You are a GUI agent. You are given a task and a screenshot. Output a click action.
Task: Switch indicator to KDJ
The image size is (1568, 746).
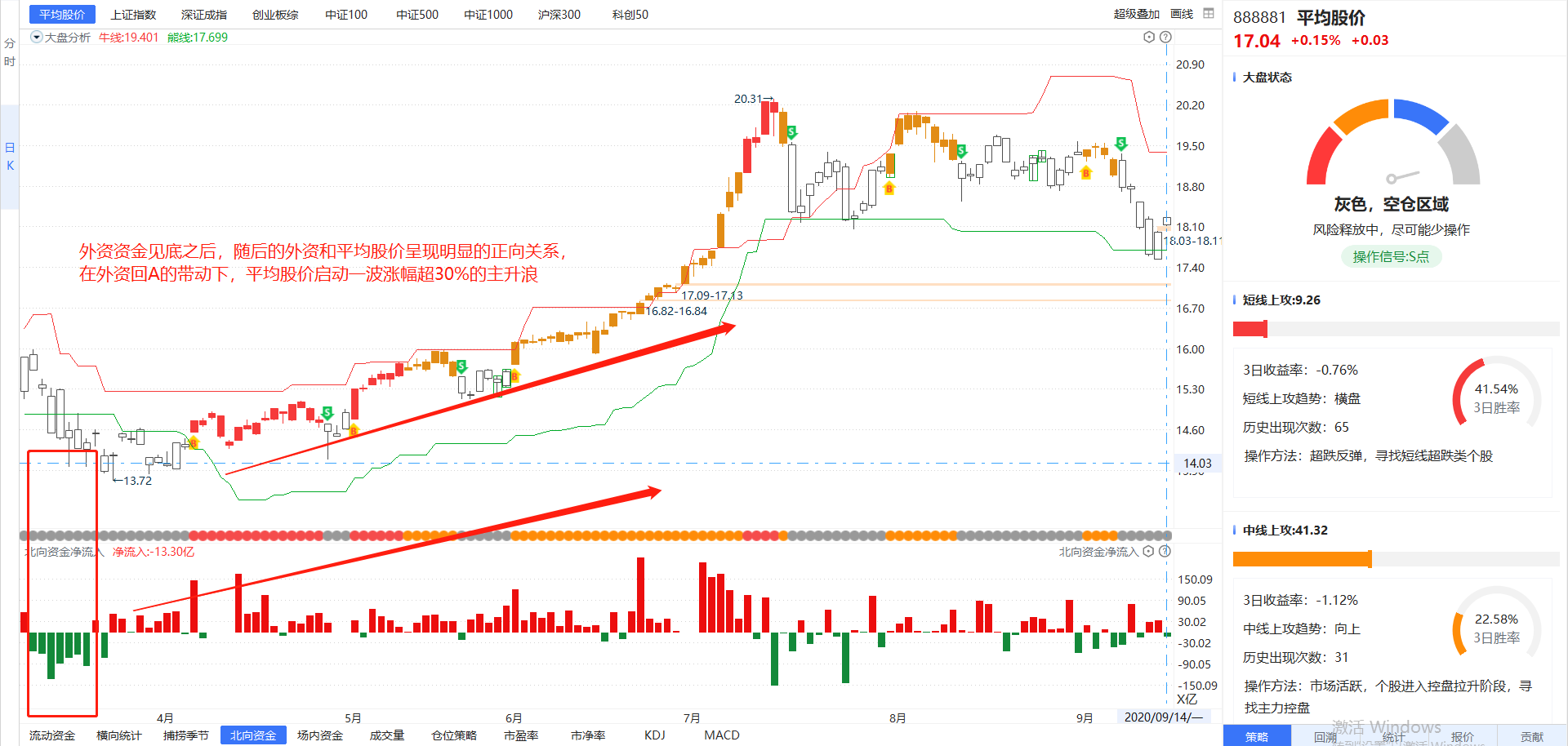click(655, 735)
